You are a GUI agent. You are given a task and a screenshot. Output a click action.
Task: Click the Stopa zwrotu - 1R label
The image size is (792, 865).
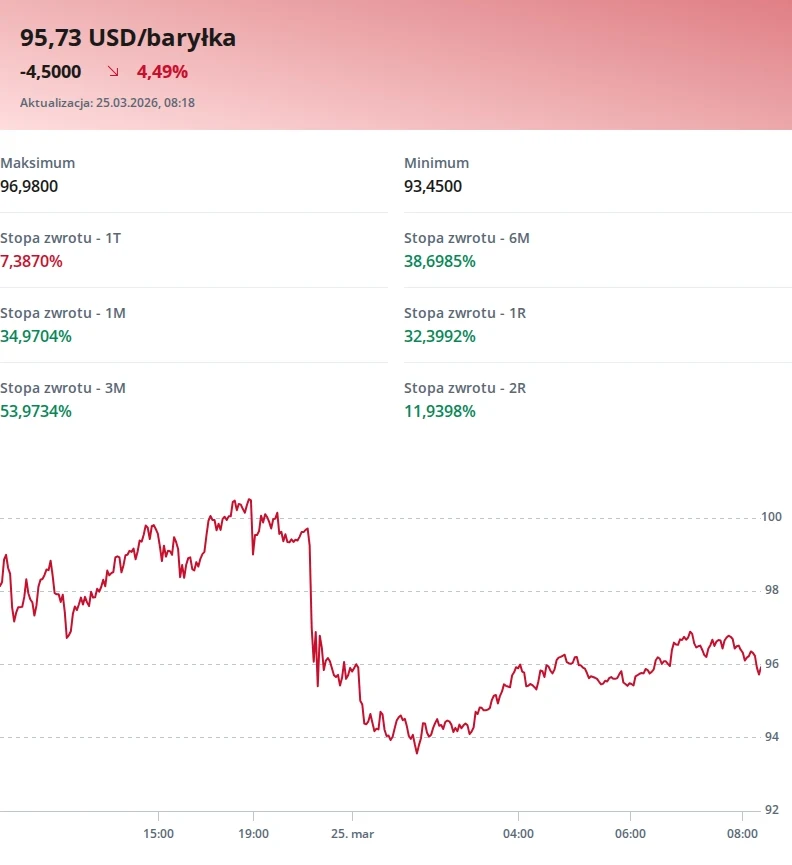coord(464,313)
